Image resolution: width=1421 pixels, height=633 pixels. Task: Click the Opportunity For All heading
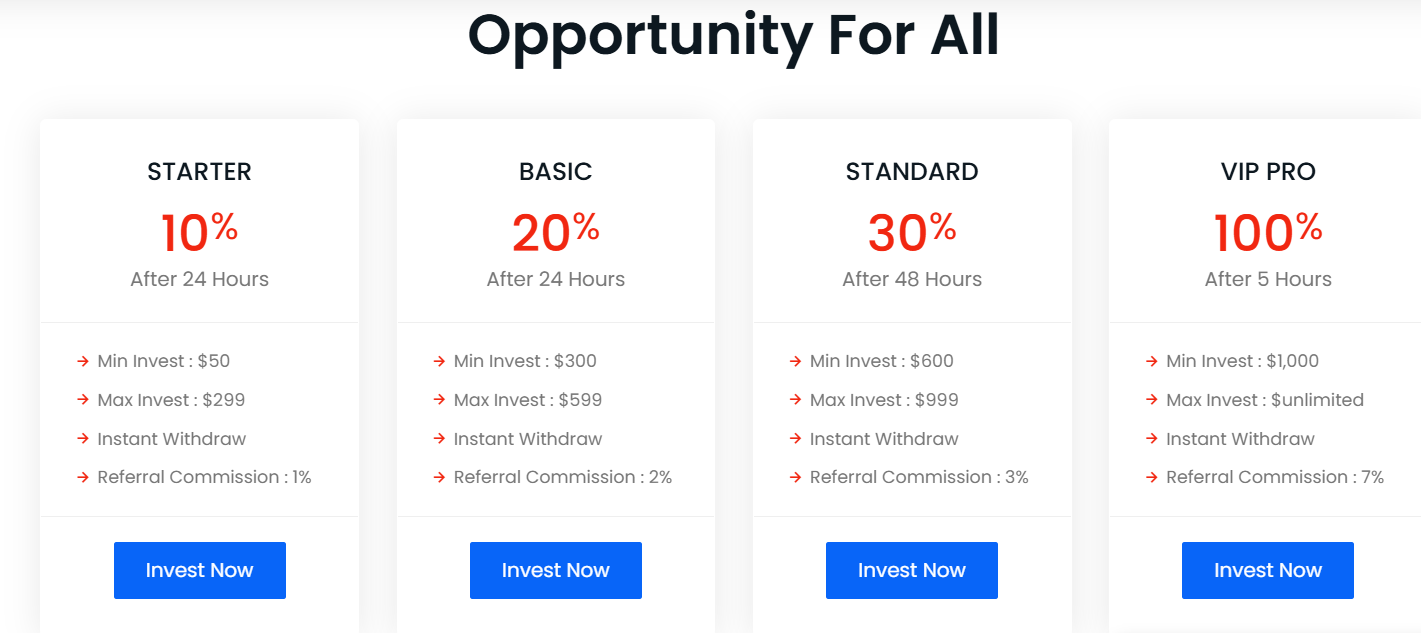(733, 35)
